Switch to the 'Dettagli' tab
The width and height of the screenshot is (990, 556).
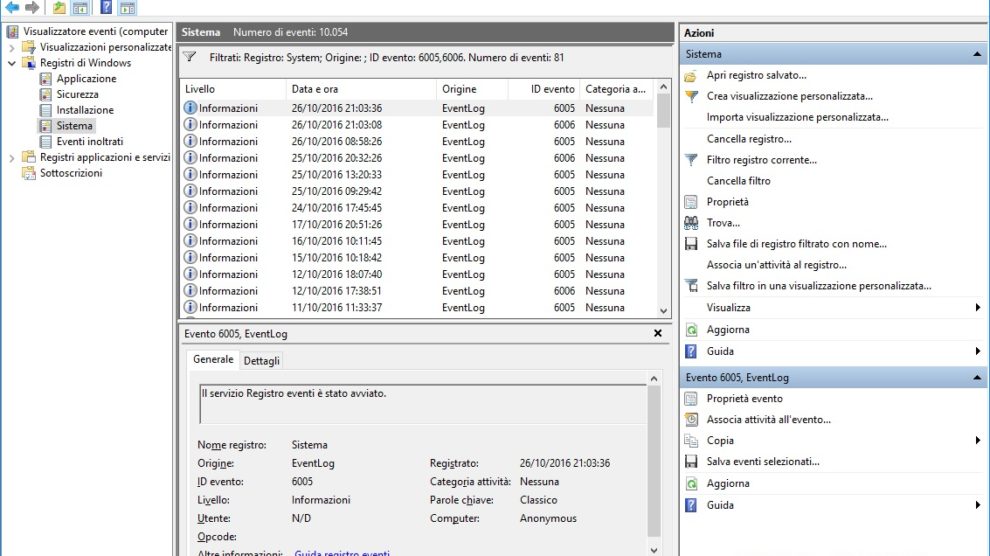tap(262, 360)
